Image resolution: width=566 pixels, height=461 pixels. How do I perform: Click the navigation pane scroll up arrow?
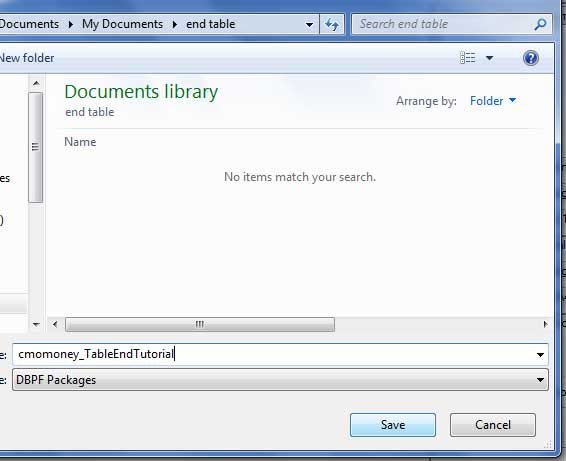36,83
